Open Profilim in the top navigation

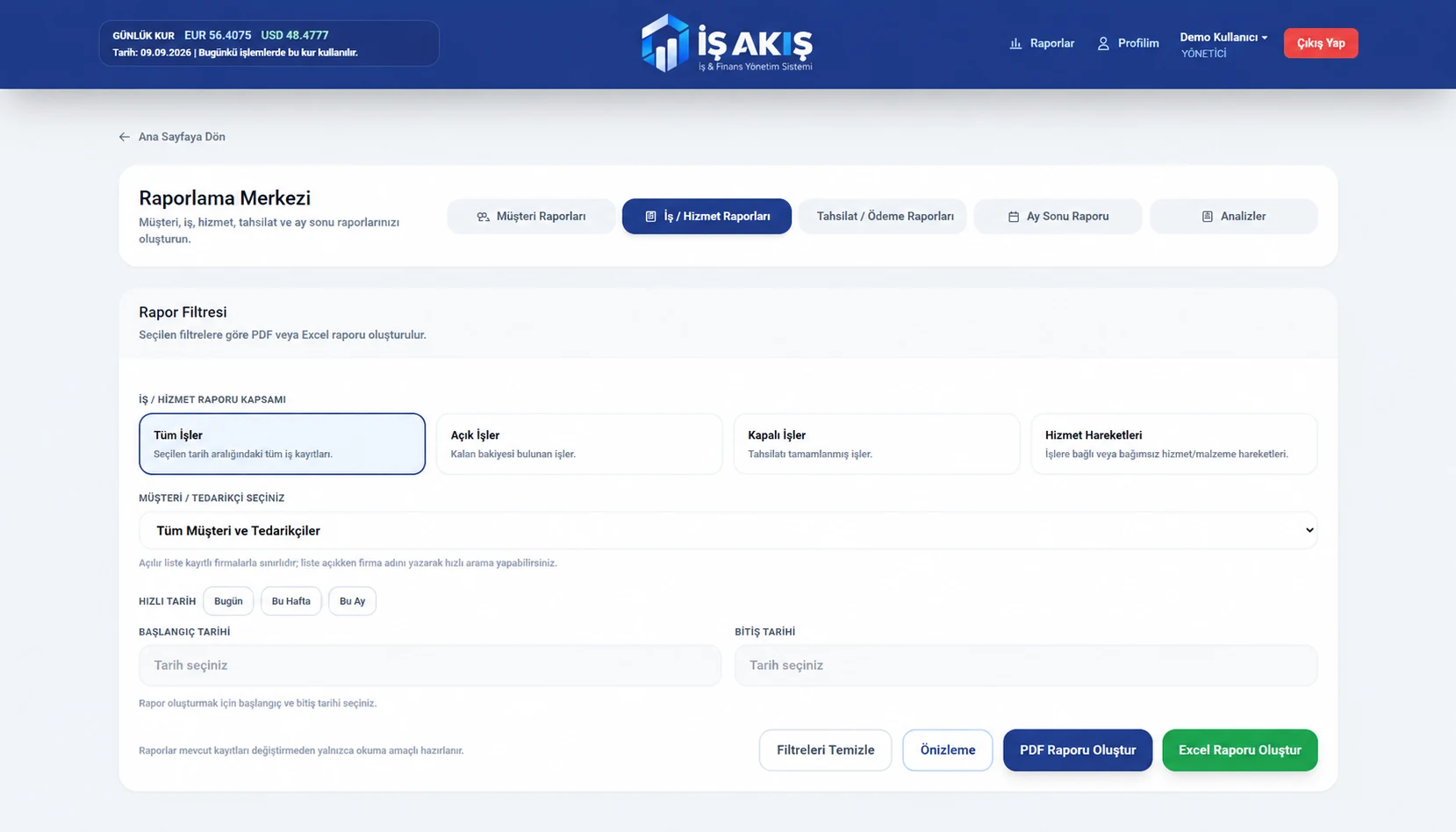coord(1128,43)
